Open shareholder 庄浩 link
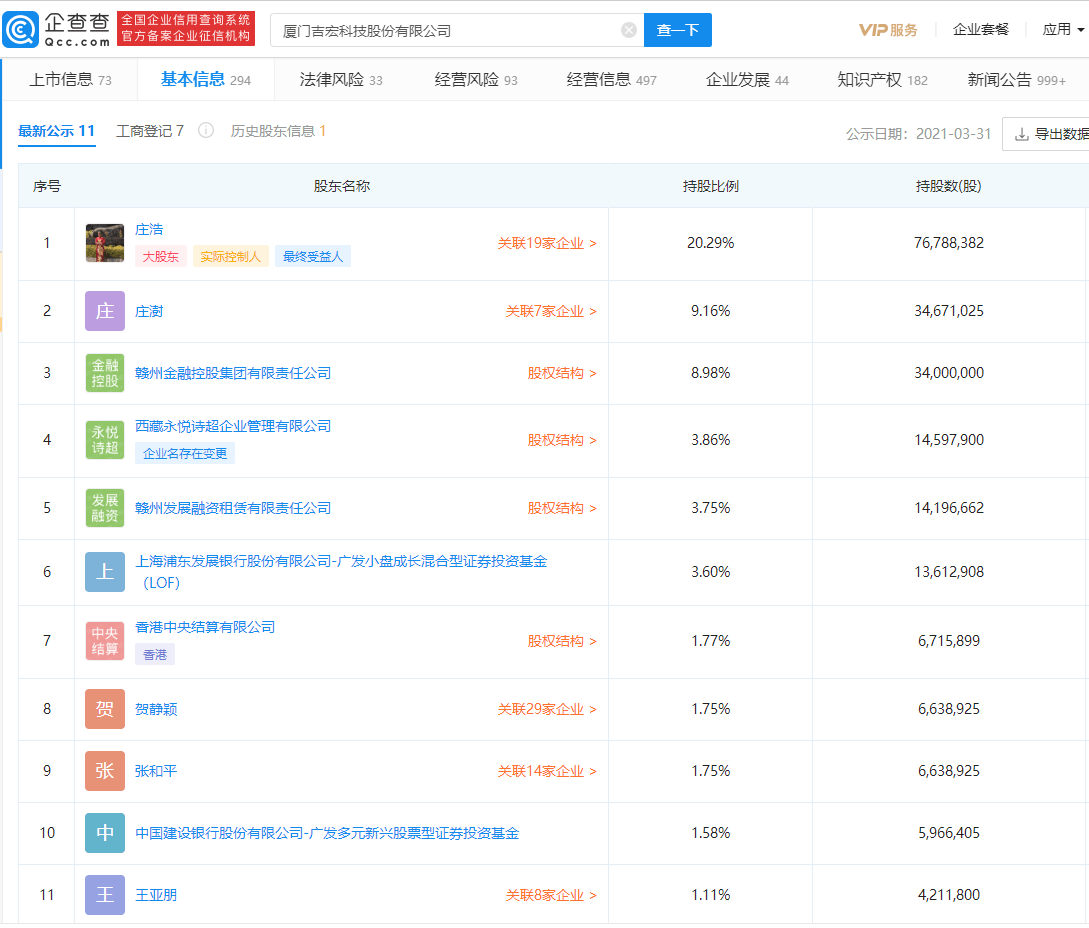This screenshot has width=1089, height=928. (x=149, y=229)
